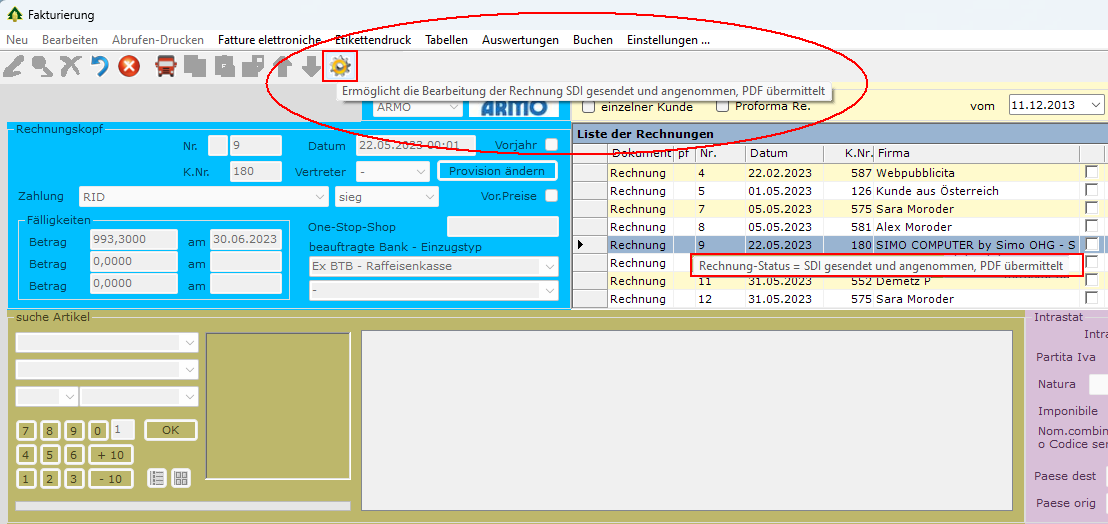Screen dimensions: 1108x524
Task: Toggle the 'einzelner Kunde' checkbox
Action: click(589, 106)
